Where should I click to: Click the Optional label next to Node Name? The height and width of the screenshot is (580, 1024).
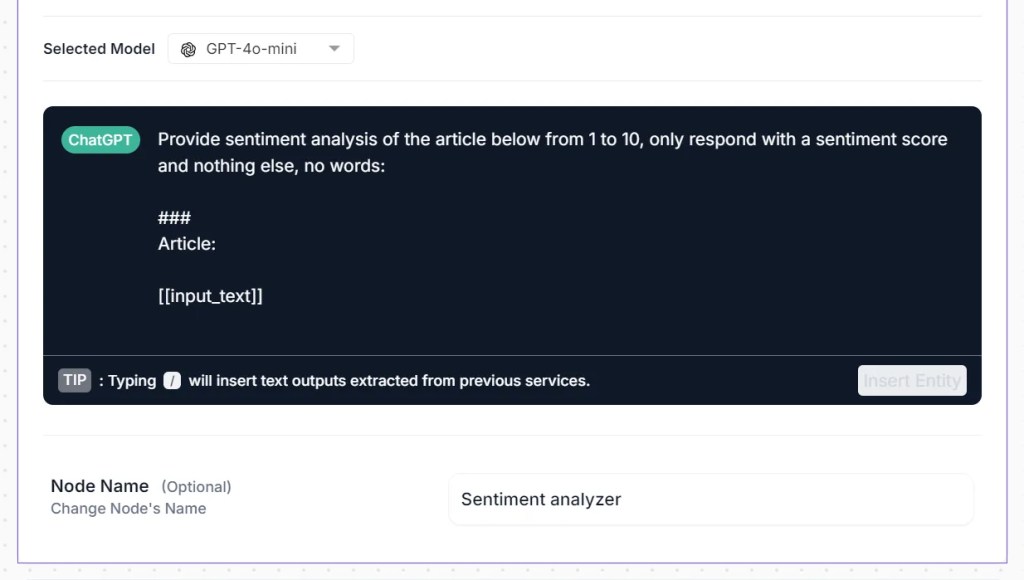[x=196, y=486]
